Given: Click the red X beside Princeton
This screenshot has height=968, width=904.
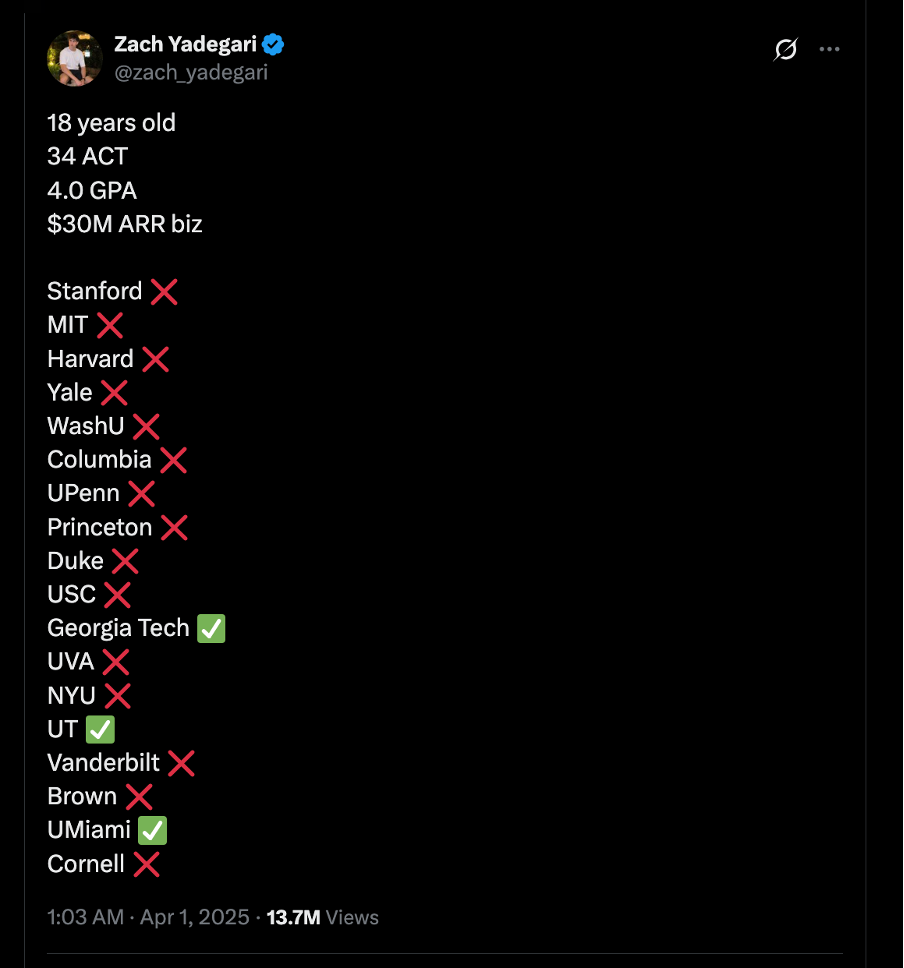Looking at the screenshot, I should [x=174, y=528].
